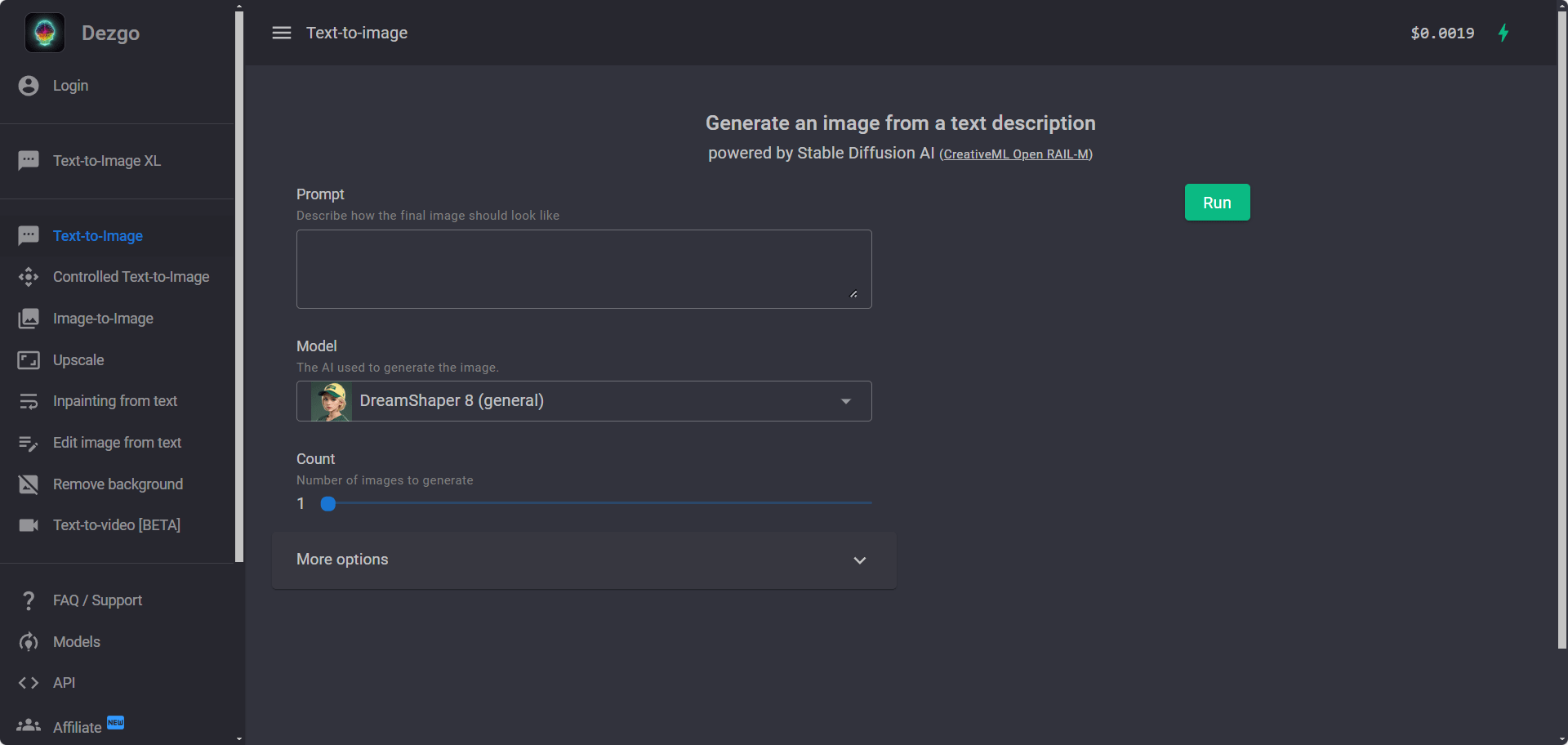Toggle the hamburger sidebar menu
This screenshot has width=1568, height=745.
(282, 33)
